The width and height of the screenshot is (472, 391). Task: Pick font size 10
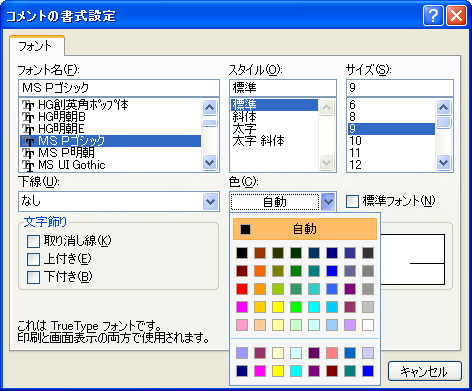[x=391, y=141]
